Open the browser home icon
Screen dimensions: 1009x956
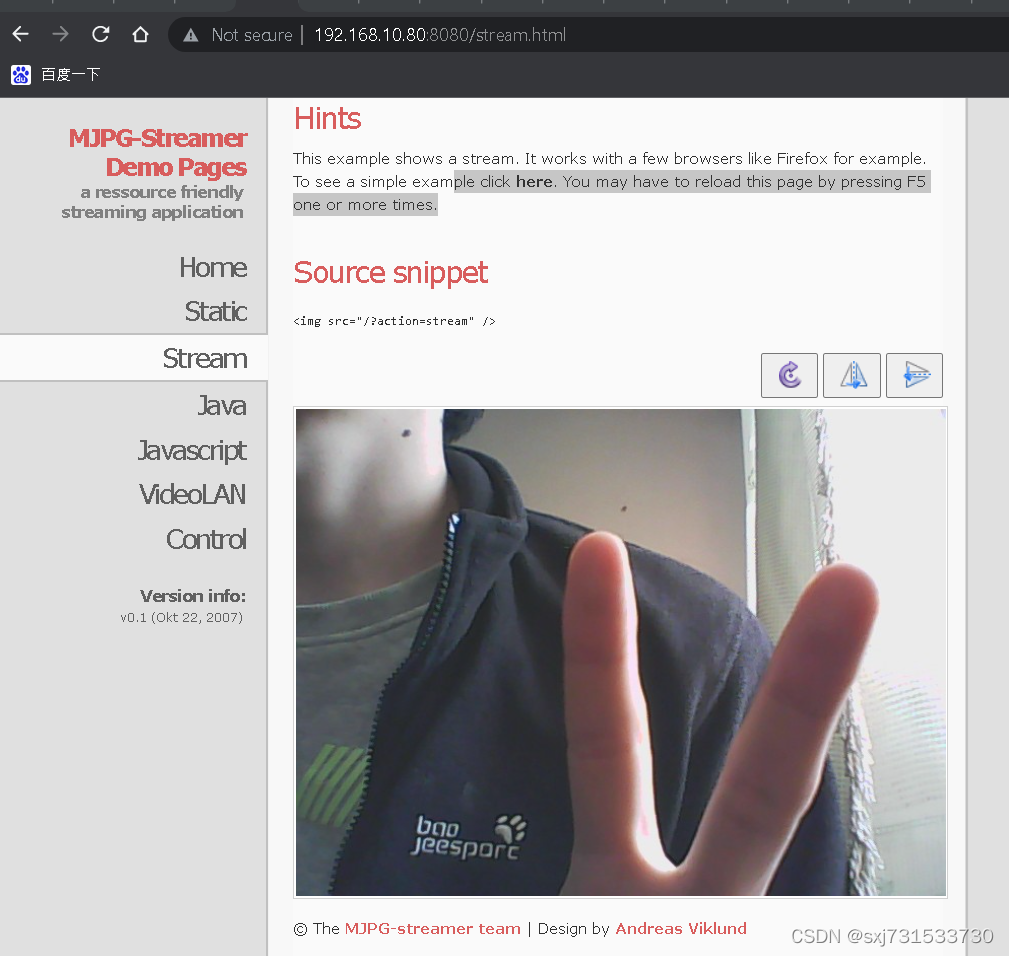click(140, 34)
